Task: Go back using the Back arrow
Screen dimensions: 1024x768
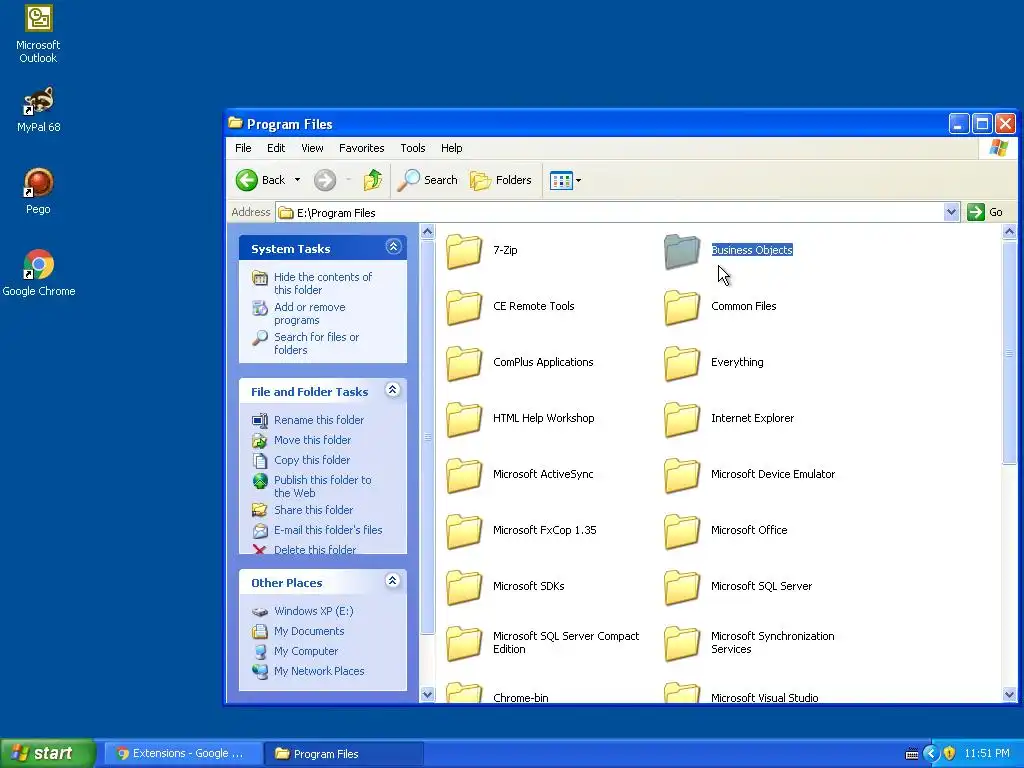Action: [260, 180]
